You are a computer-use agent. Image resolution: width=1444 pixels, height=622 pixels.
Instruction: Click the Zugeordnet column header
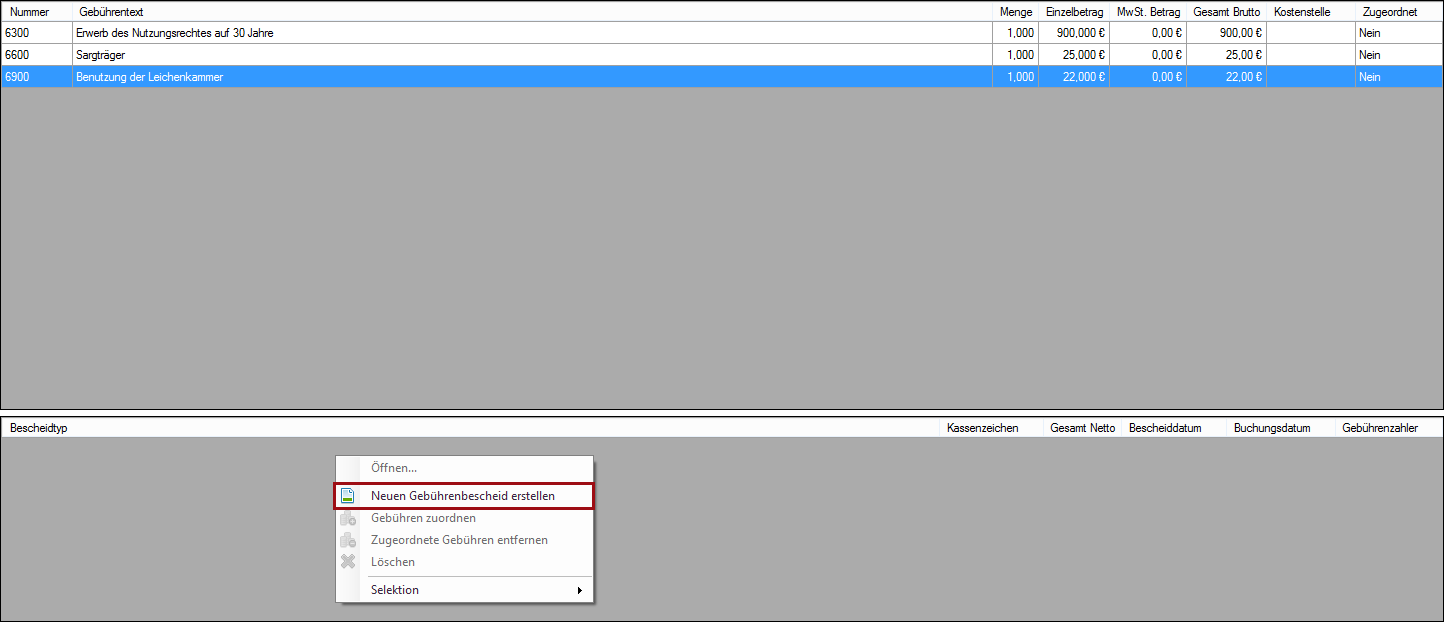[1389, 12]
